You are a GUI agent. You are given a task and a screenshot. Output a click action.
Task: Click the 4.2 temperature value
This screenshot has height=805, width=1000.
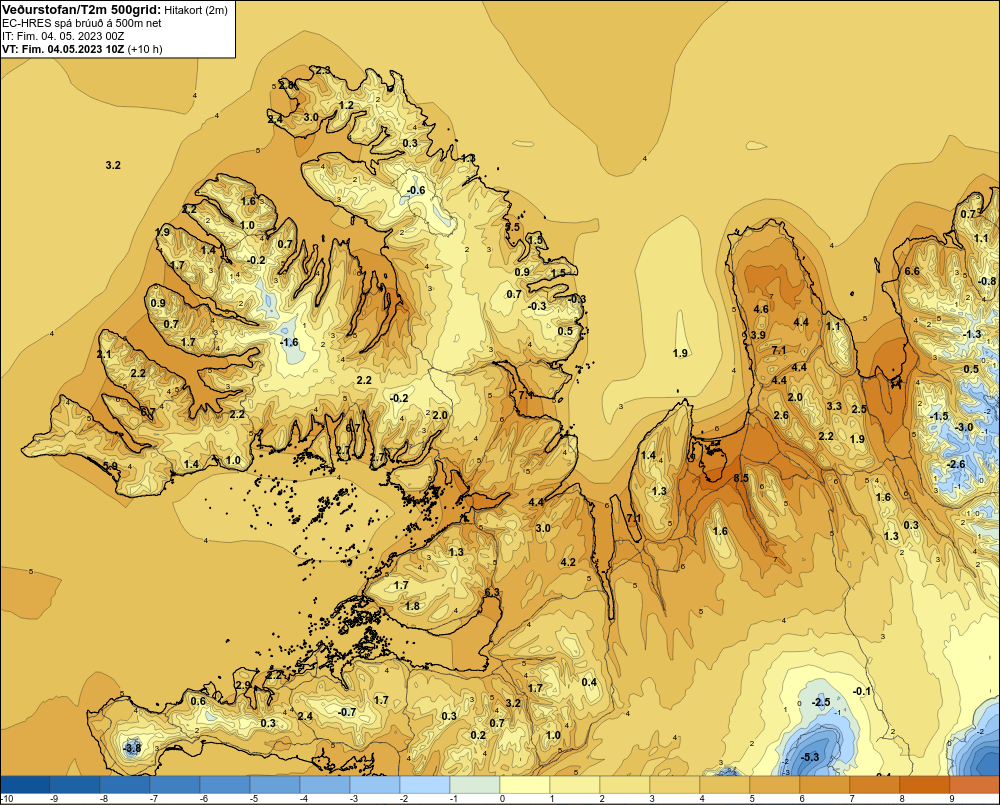(568, 563)
